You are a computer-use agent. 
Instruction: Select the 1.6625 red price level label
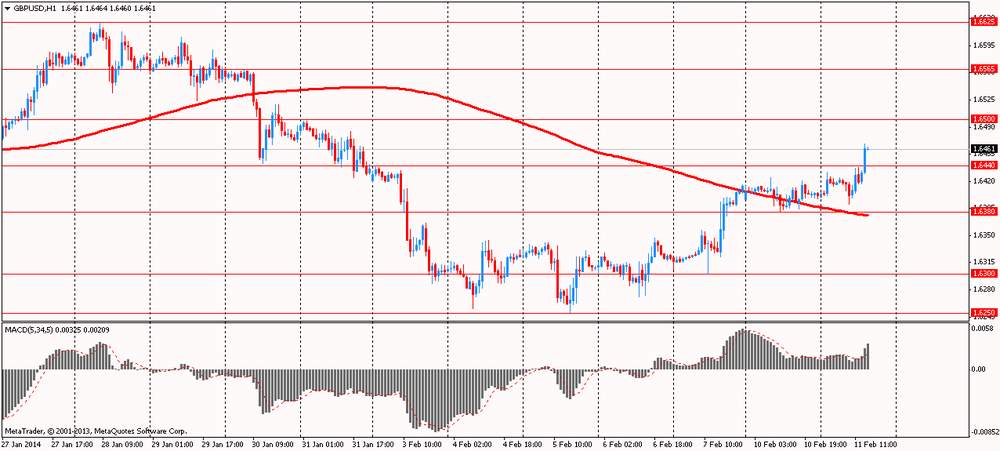(x=983, y=22)
